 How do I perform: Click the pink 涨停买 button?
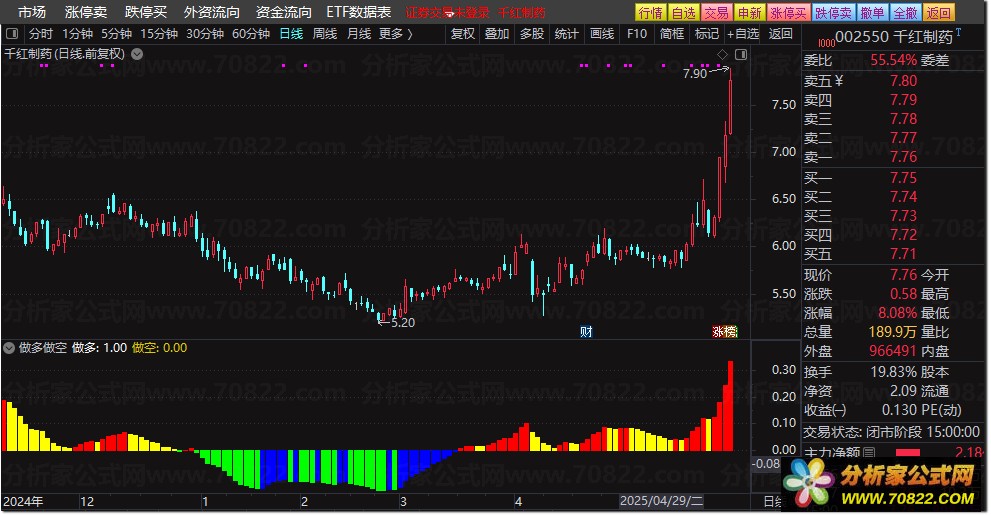click(x=788, y=13)
